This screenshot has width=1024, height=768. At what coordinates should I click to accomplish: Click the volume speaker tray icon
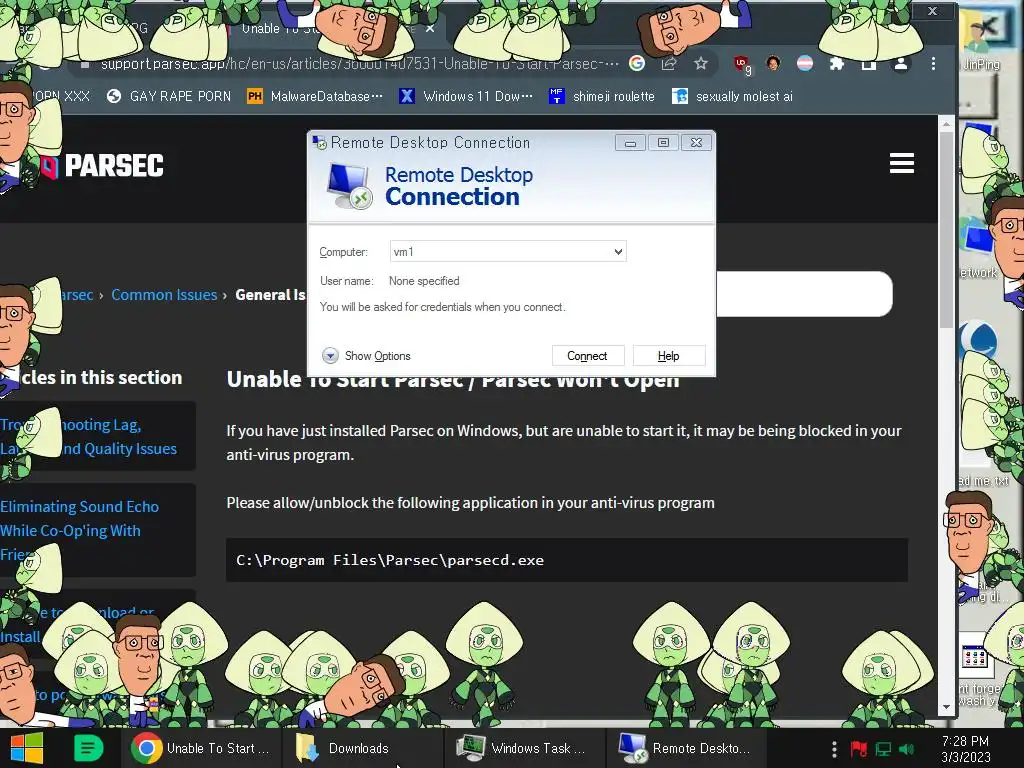[906, 749]
